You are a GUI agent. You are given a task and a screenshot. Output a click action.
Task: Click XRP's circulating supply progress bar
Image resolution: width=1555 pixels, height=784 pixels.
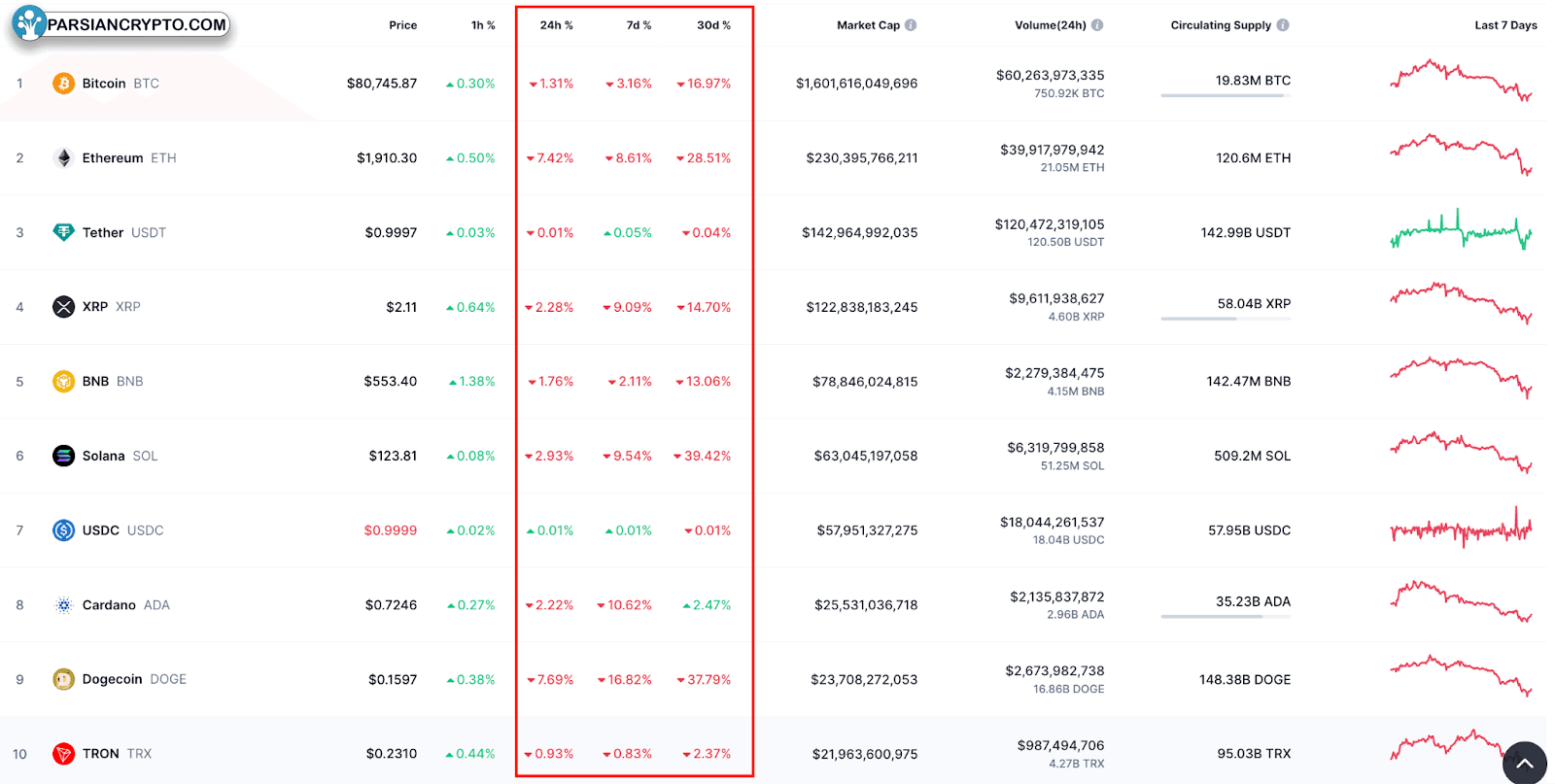click(1226, 319)
